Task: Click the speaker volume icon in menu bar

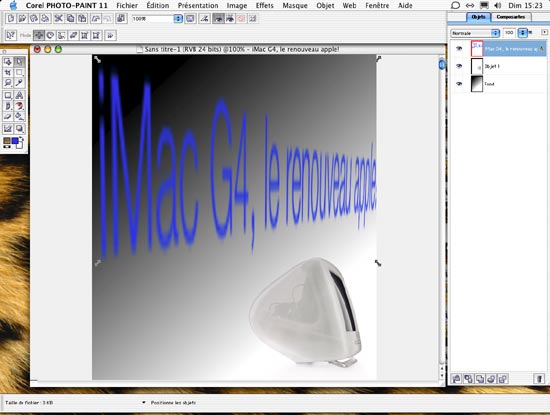Action: tap(497, 5)
